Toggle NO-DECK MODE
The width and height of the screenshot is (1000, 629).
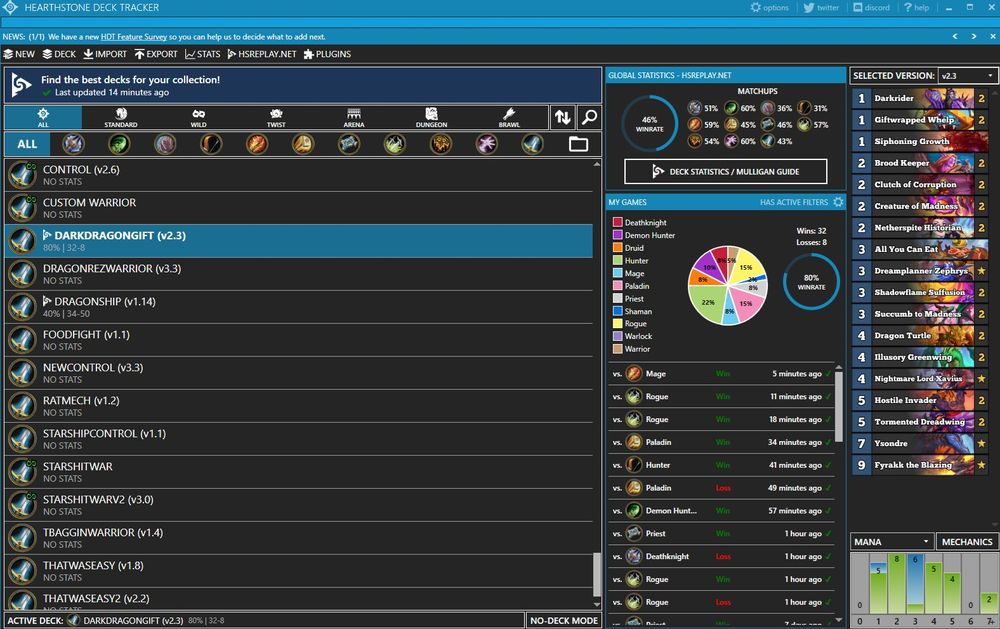coord(564,620)
